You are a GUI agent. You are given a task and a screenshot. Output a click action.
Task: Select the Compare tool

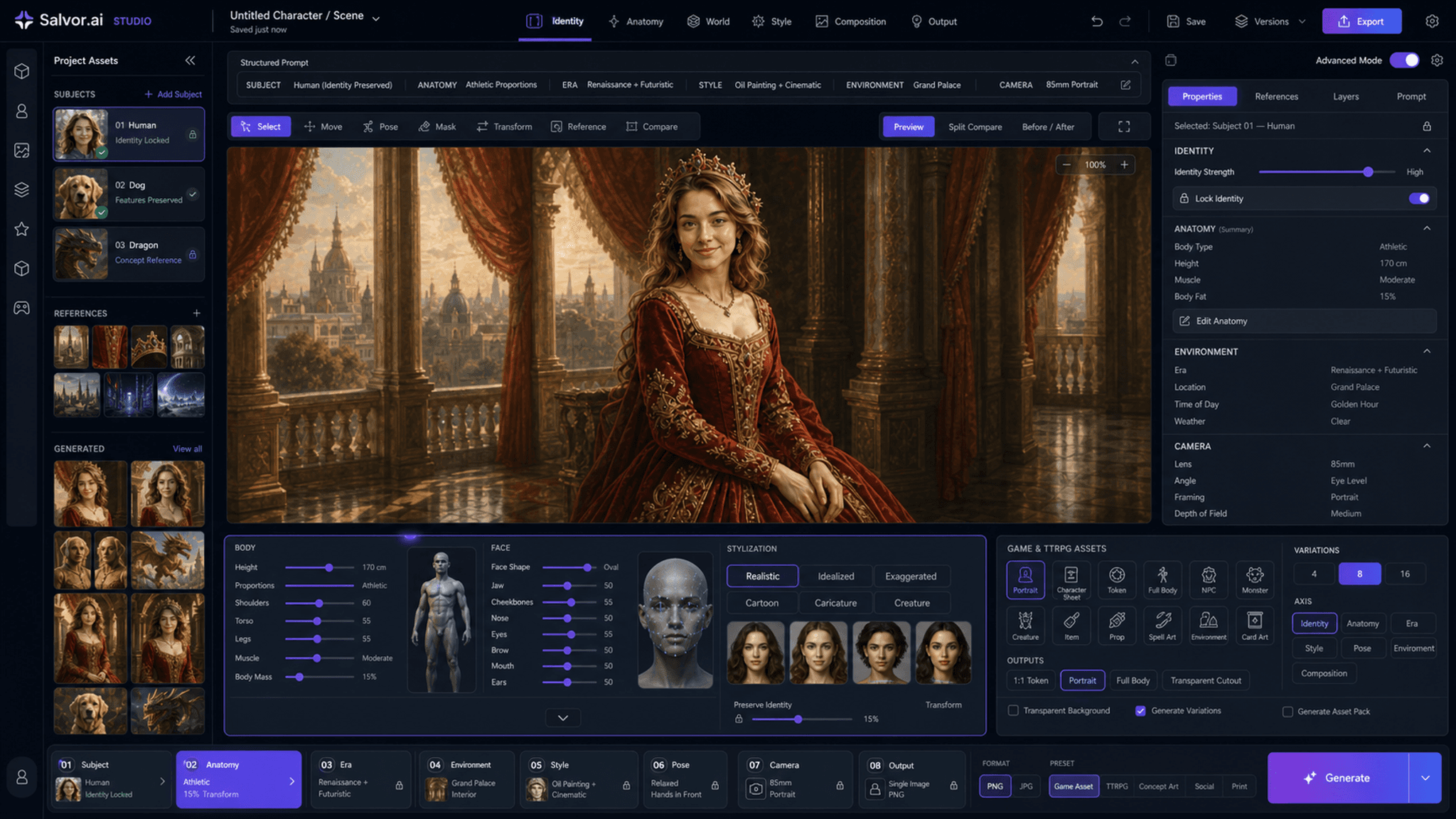point(652,127)
